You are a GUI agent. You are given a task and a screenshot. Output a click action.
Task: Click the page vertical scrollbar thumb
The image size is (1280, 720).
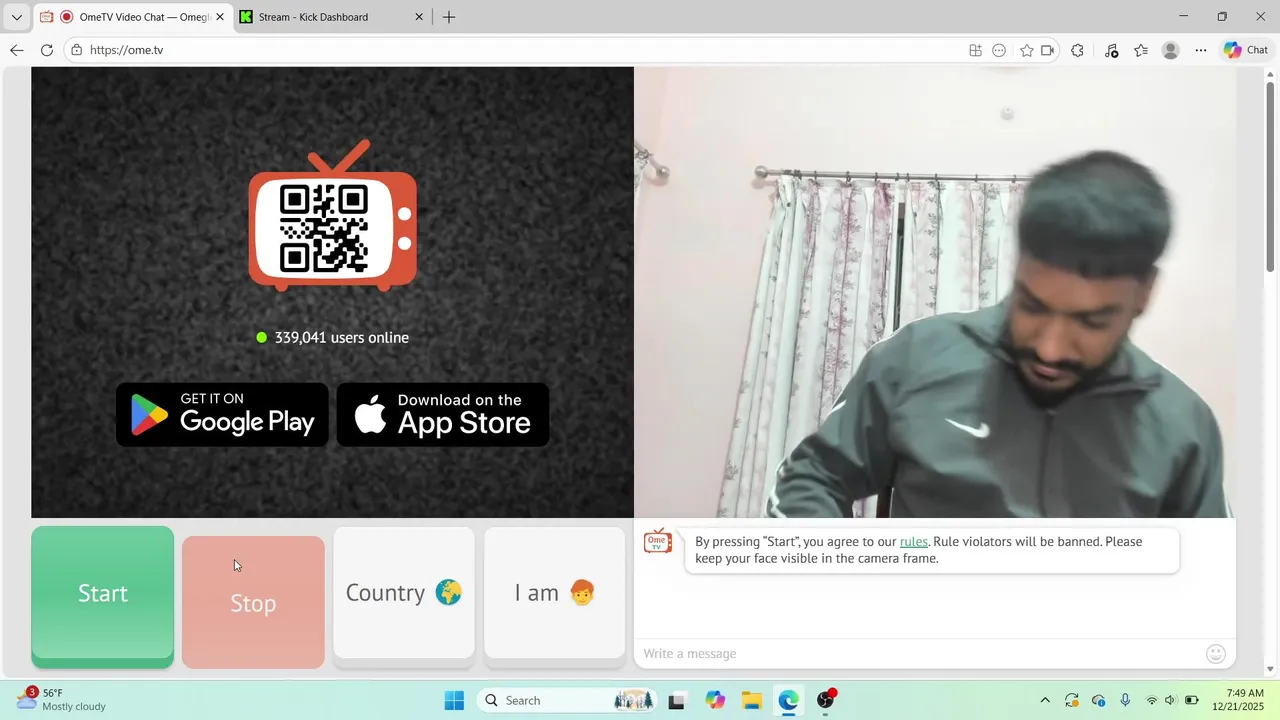(x=1271, y=177)
